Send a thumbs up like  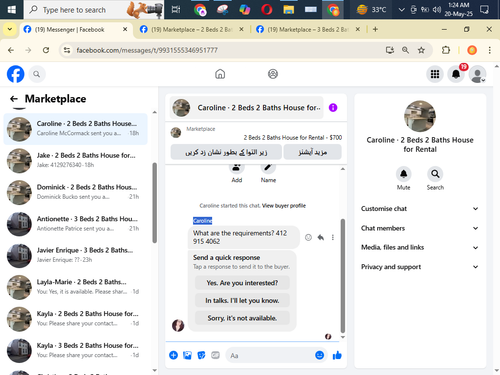click(337, 355)
